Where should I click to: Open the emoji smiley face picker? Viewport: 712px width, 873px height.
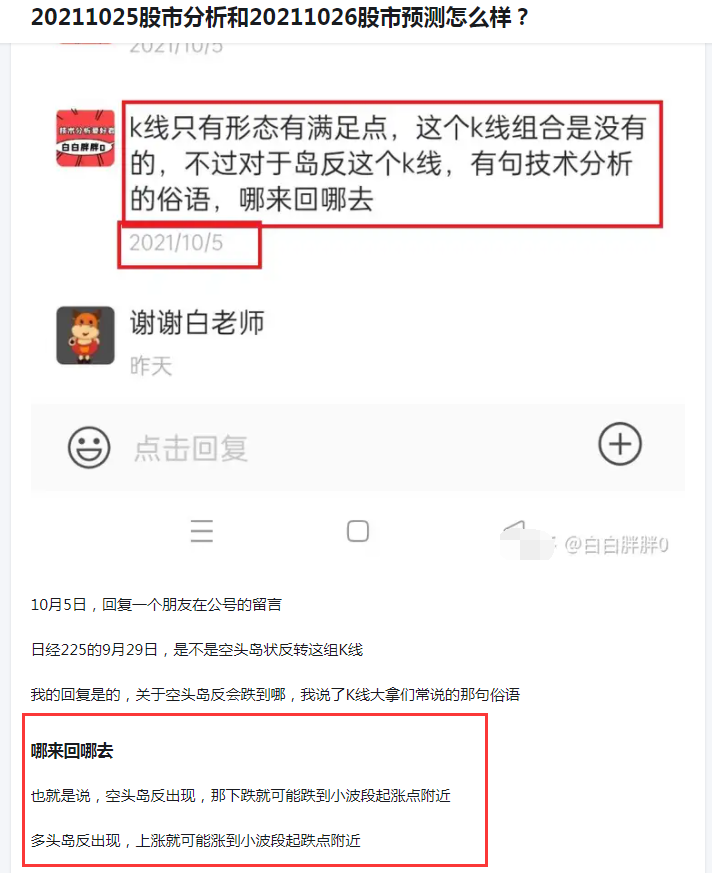(x=89, y=448)
